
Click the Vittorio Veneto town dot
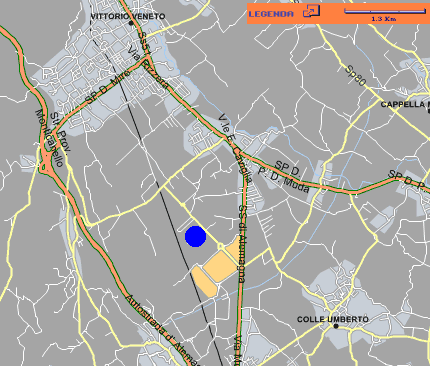click(131, 23)
